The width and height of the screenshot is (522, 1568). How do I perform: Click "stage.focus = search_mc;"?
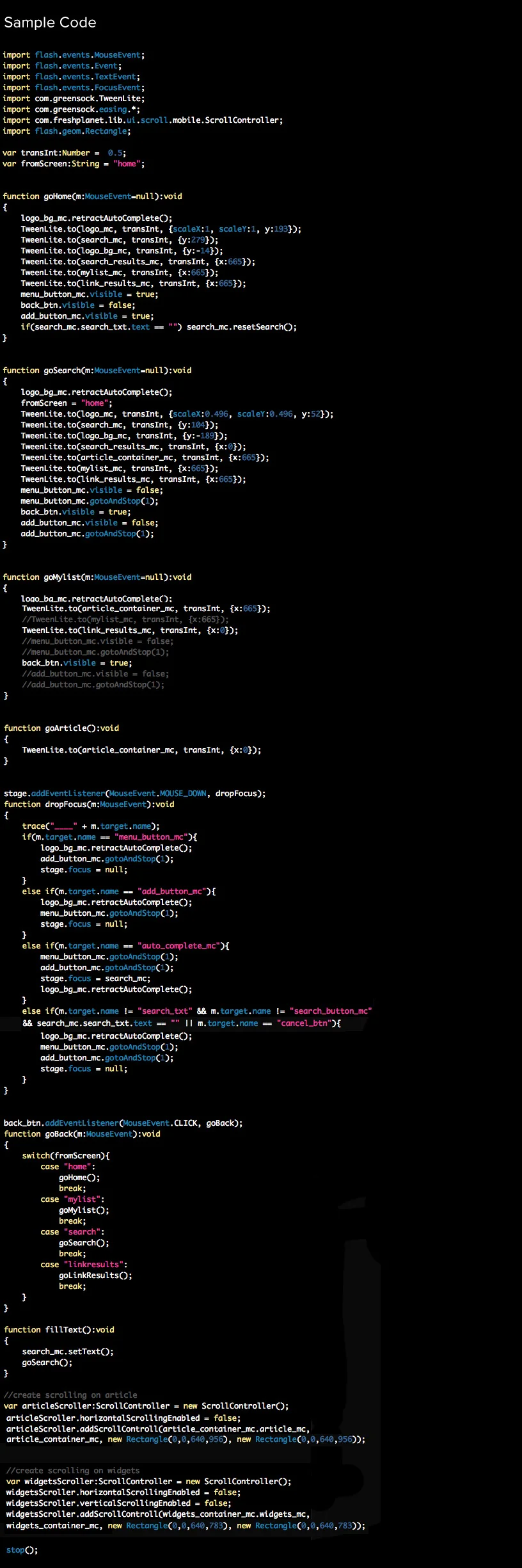tap(96, 979)
